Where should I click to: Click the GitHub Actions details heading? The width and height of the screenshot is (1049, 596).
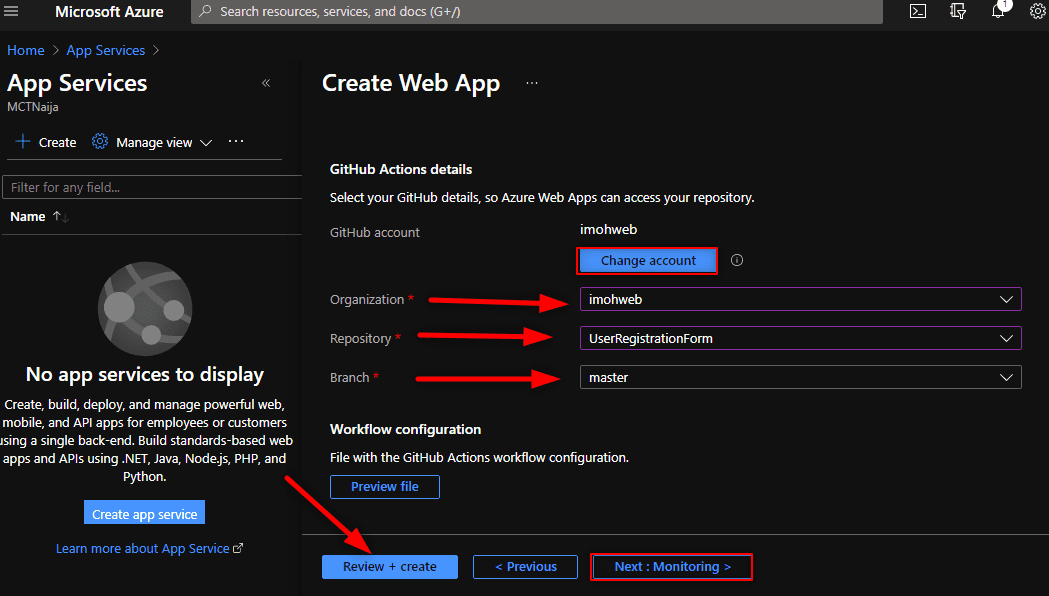[401, 169]
